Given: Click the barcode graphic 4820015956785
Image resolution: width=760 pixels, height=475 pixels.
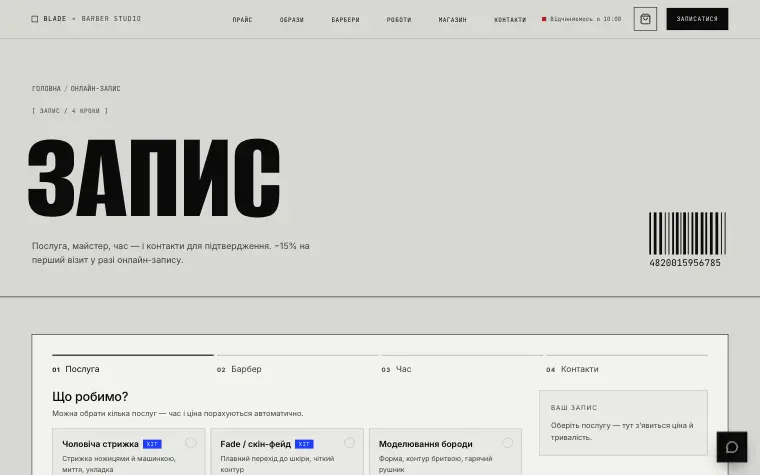Looking at the screenshot, I should (x=687, y=239).
